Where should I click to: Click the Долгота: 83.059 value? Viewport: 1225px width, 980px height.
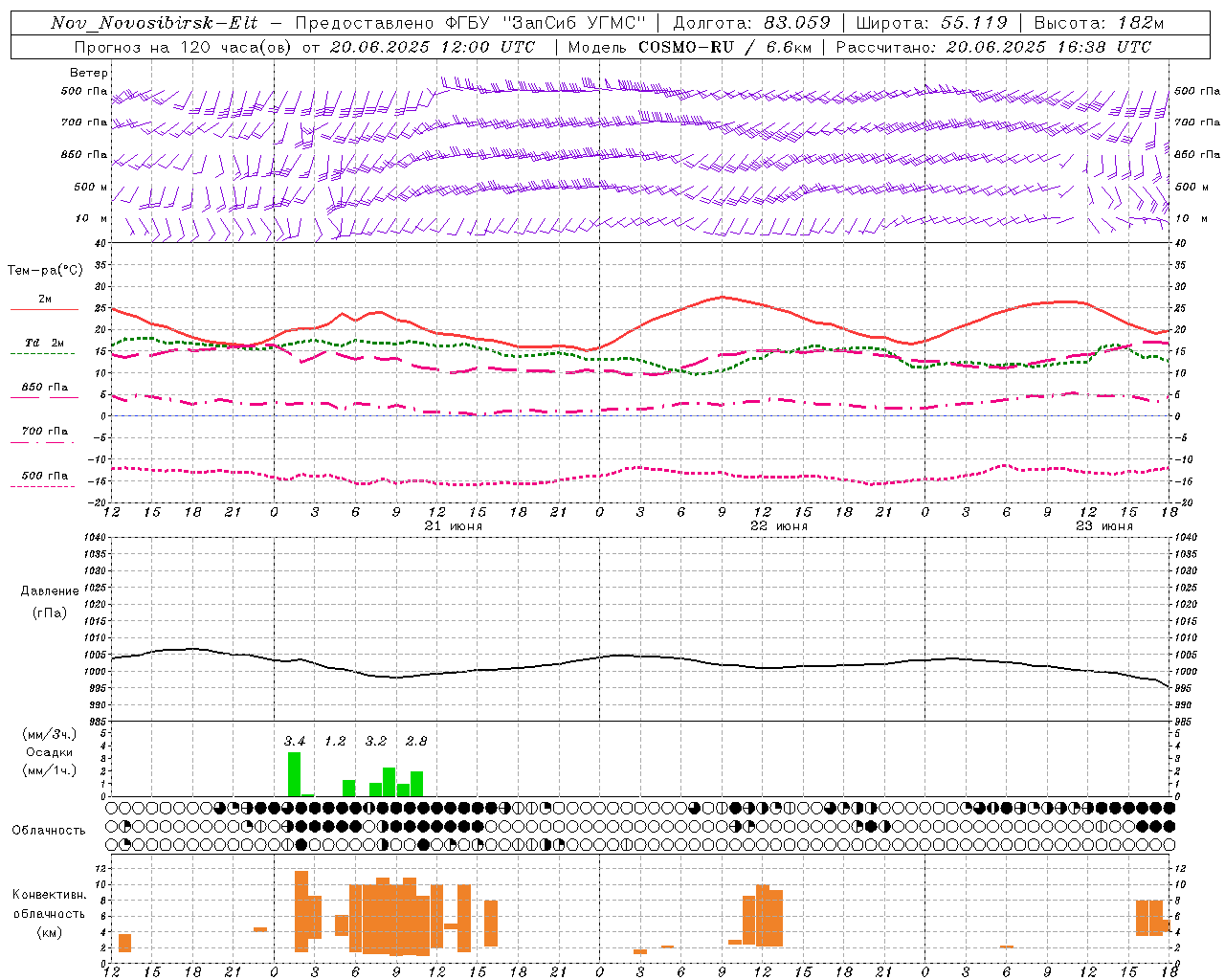[x=751, y=23]
